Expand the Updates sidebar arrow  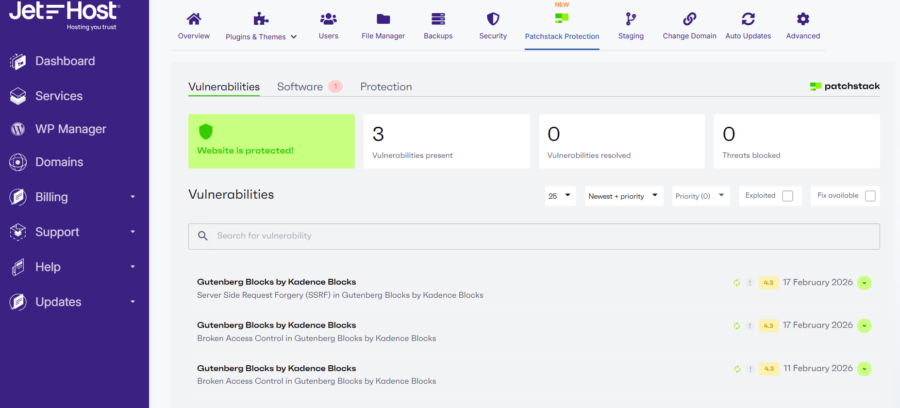point(133,302)
